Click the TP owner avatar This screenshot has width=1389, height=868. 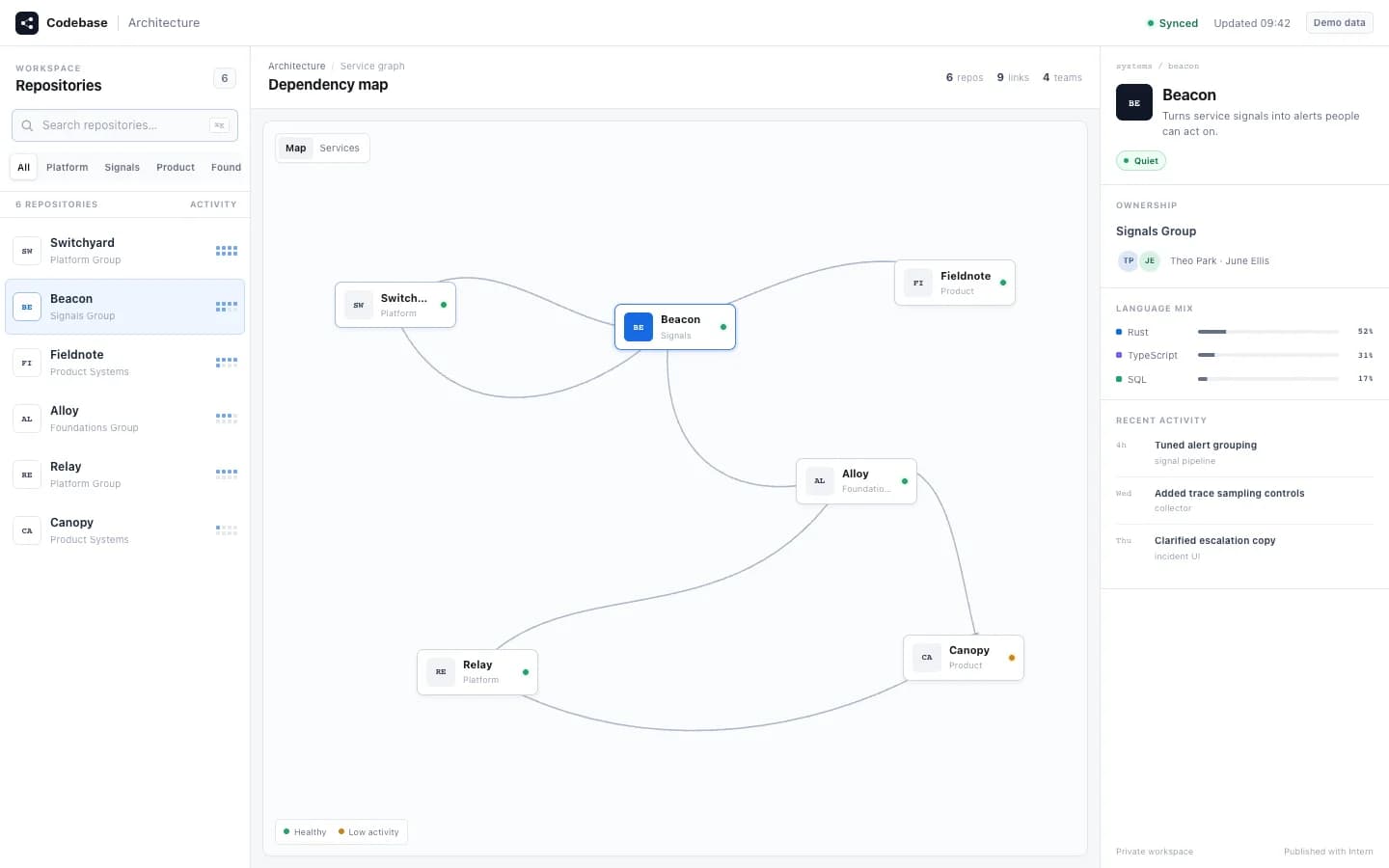1129,260
